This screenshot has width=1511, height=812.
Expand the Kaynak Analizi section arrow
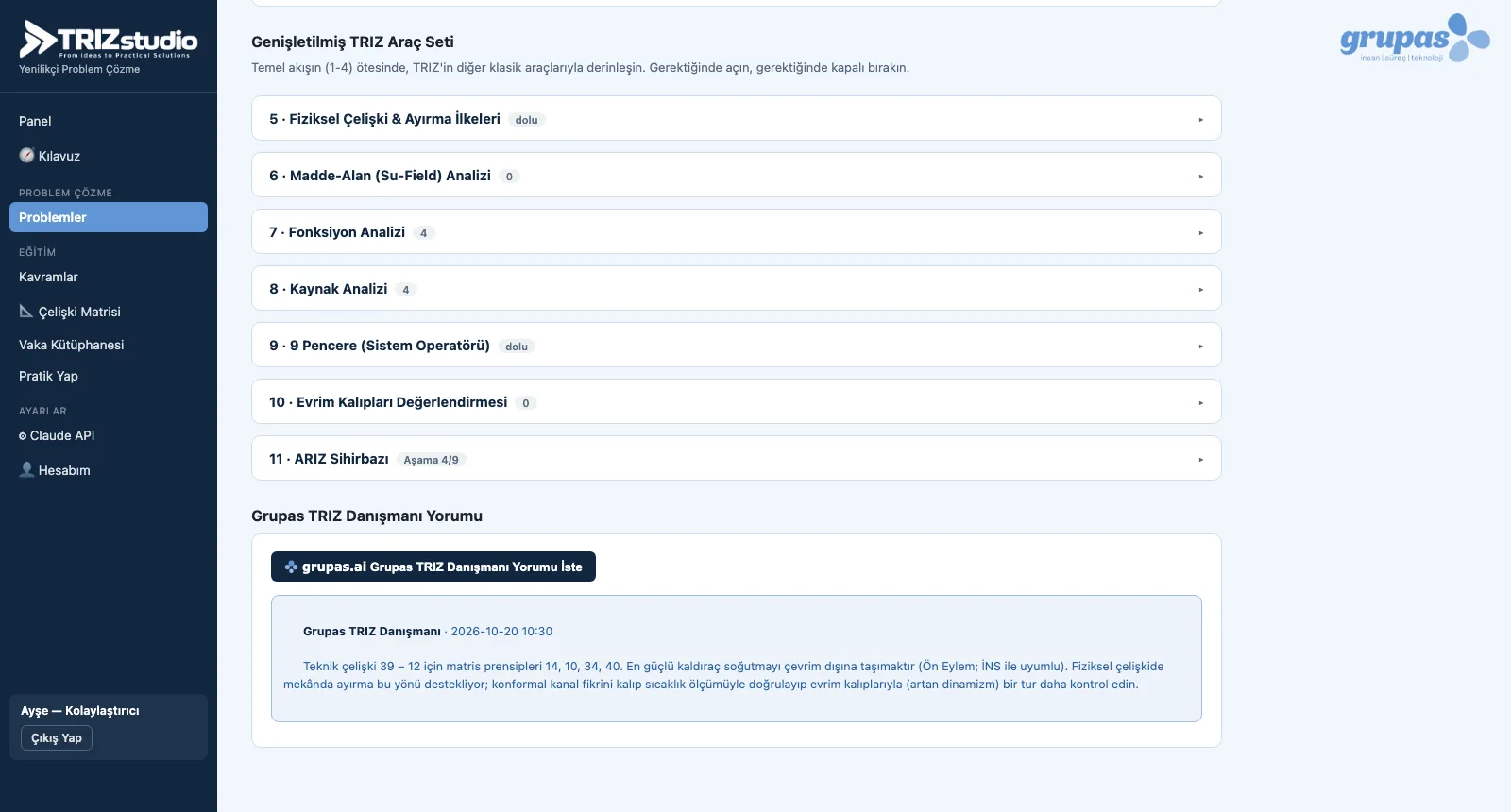(x=1201, y=290)
